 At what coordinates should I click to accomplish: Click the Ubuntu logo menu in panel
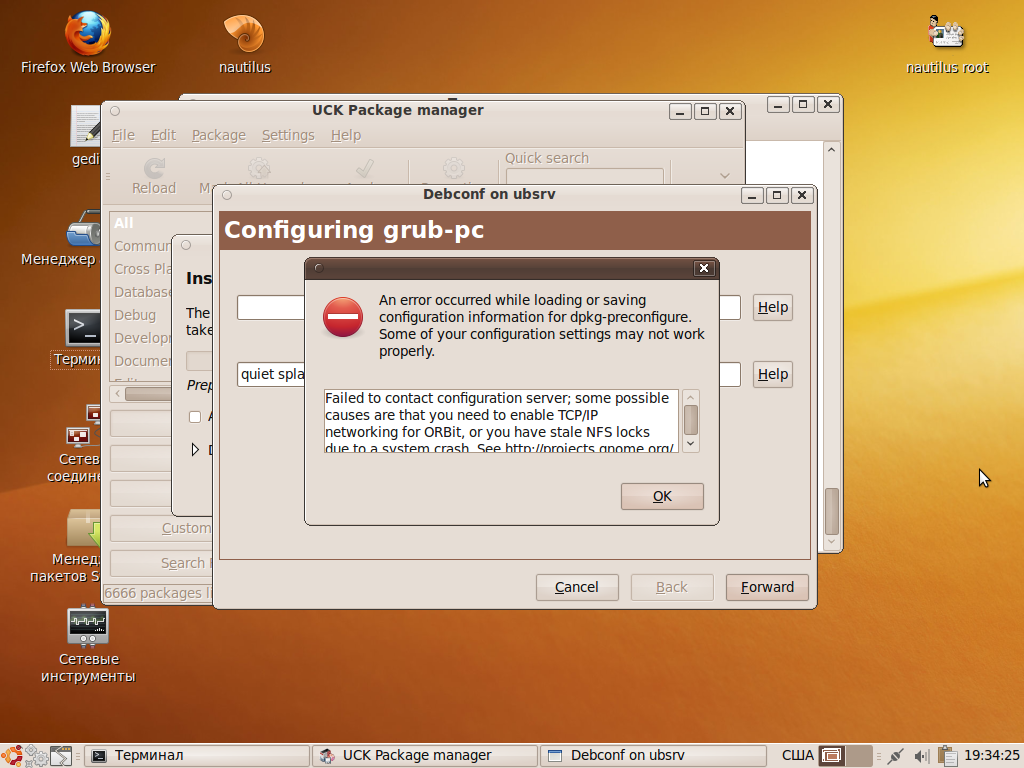pos(12,756)
